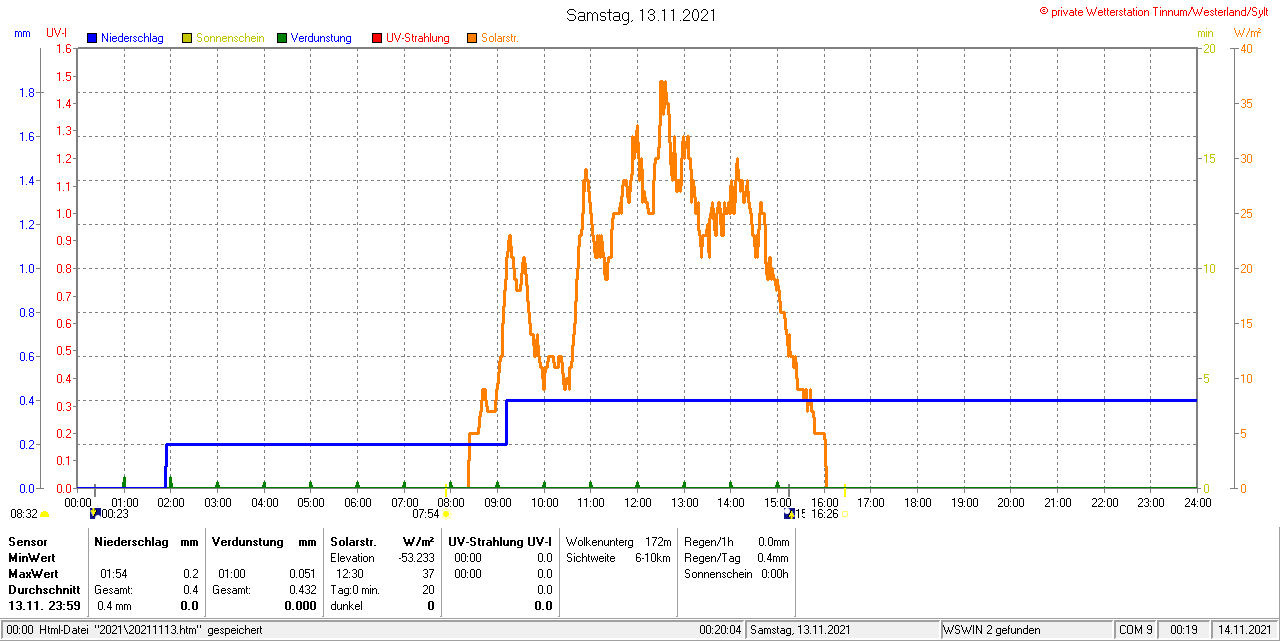Click the moon icon left of 16:26

pos(790,513)
